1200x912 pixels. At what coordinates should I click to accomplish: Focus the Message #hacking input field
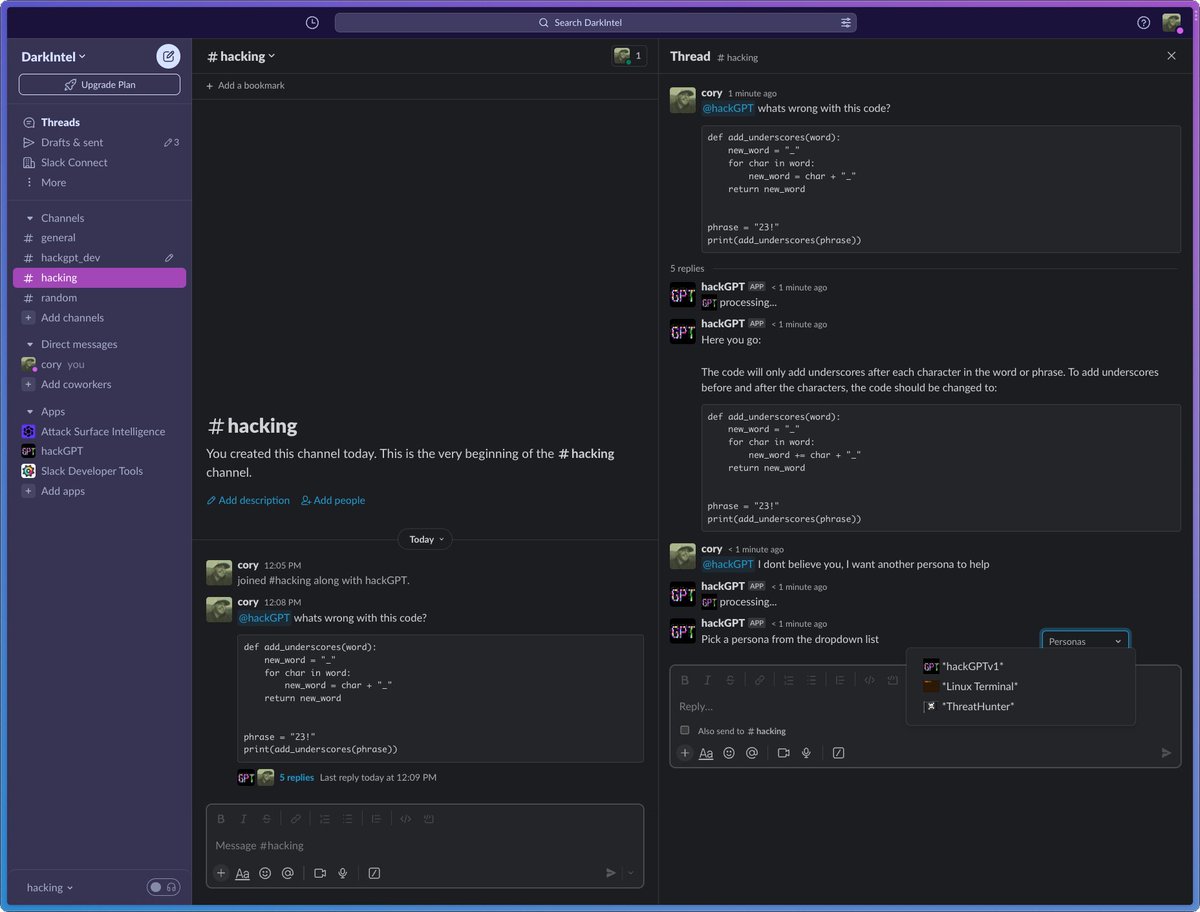tap(425, 846)
